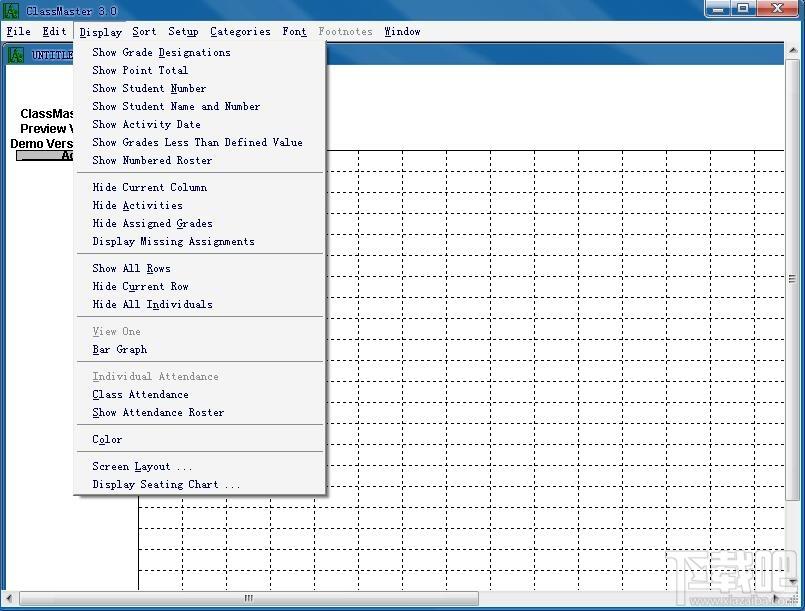
Task: Maximize the ClassMaster window
Action: 743,9
